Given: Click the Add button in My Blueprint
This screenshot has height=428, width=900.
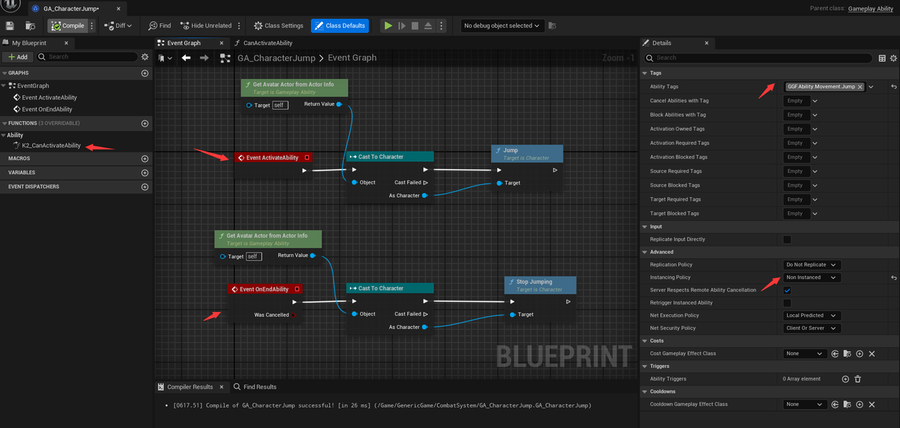Looking at the screenshot, I should click(x=17, y=57).
